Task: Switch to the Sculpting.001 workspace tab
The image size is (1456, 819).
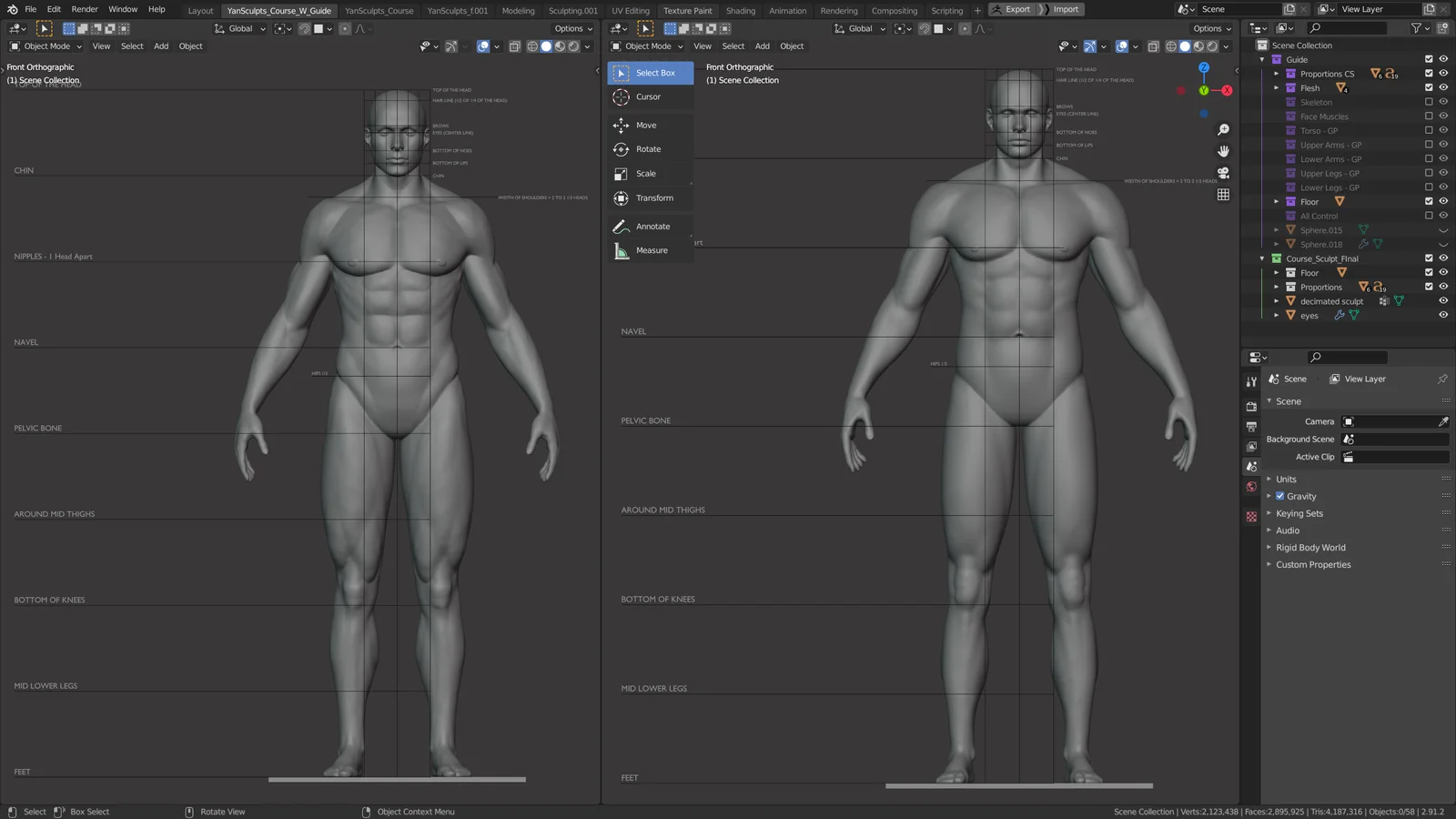Action: tap(572, 11)
